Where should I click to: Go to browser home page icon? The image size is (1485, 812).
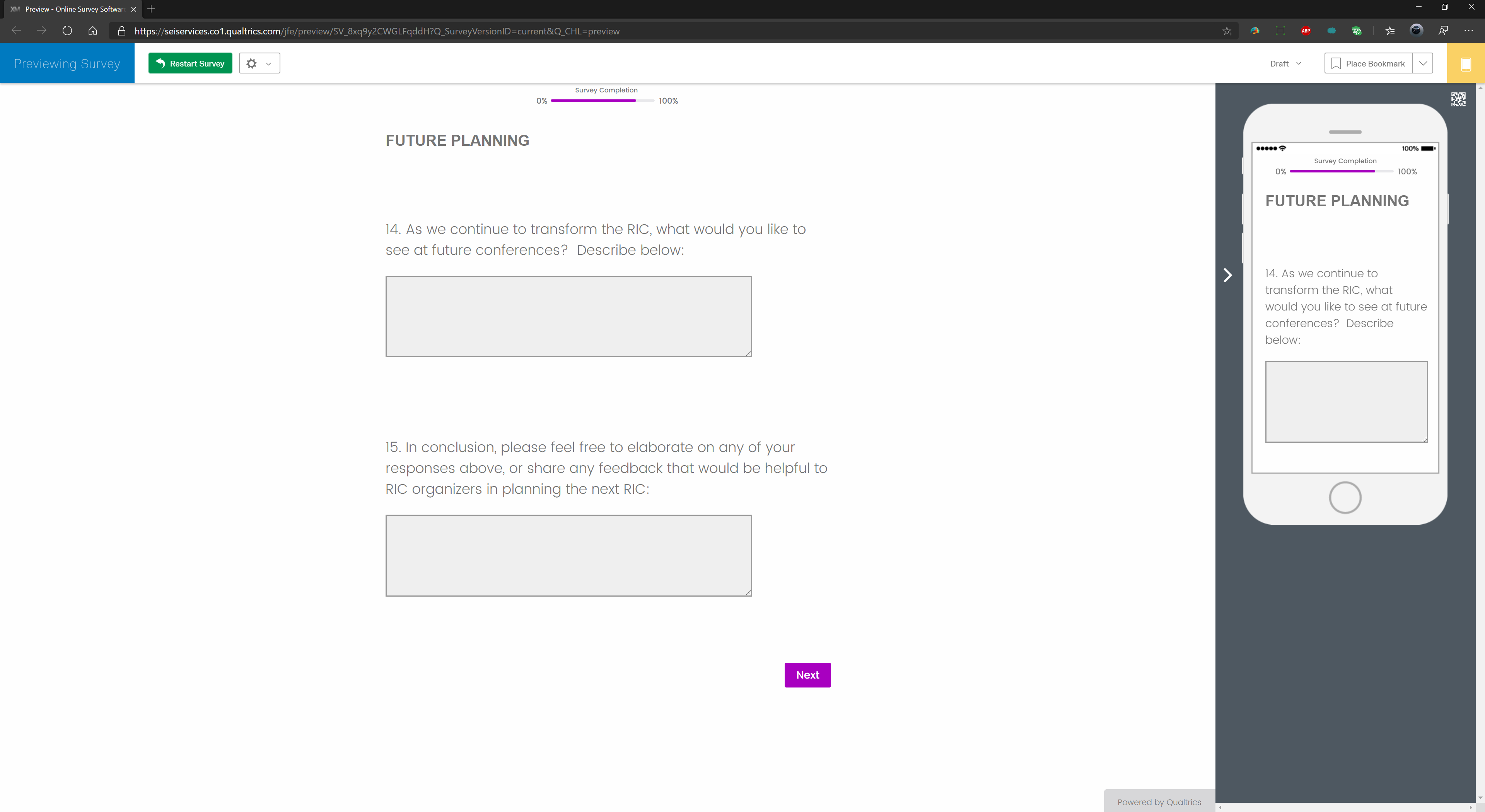(x=92, y=31)
